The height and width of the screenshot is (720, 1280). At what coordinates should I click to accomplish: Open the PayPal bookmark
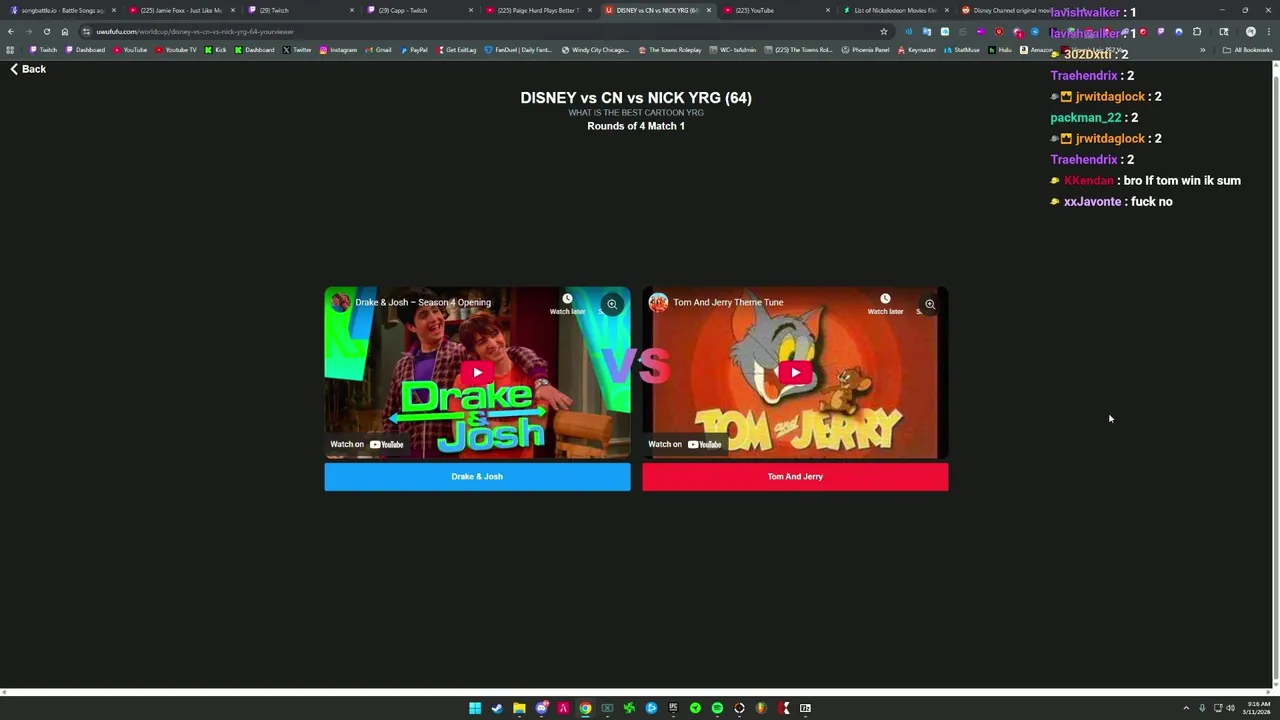(414, 50)
